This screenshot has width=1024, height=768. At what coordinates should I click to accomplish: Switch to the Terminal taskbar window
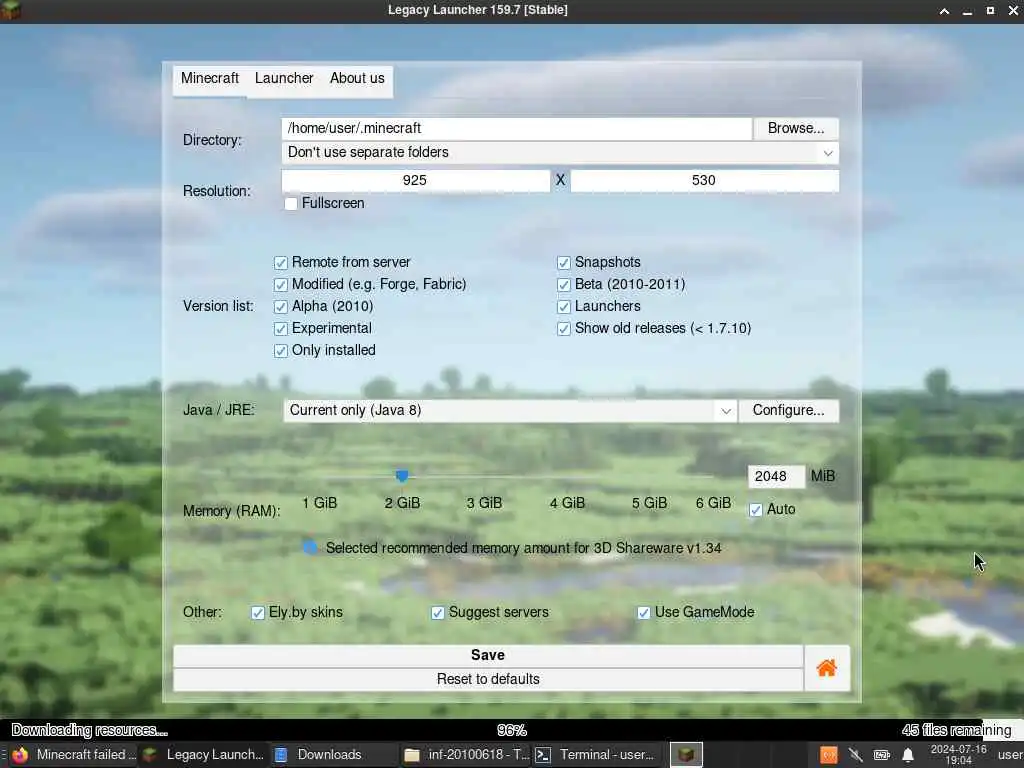(x=597, y=755)
